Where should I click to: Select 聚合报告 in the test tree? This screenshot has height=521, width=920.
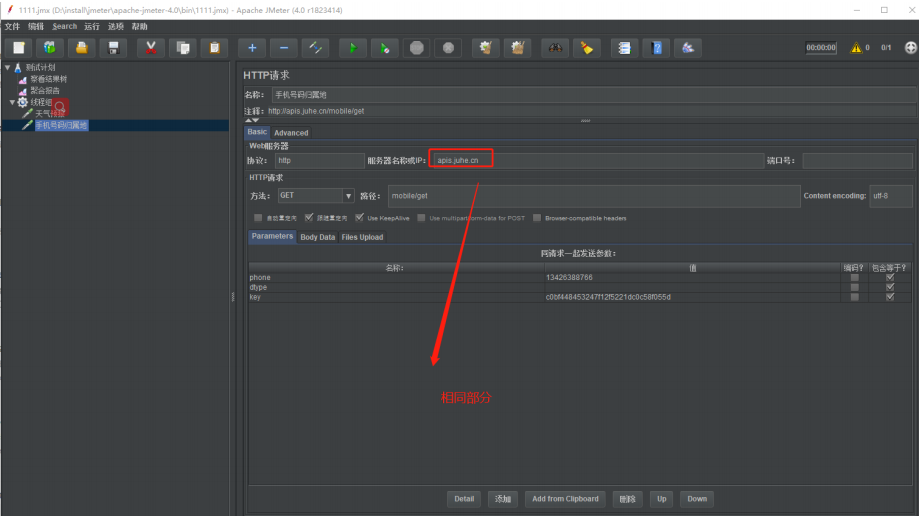point(45,90)
